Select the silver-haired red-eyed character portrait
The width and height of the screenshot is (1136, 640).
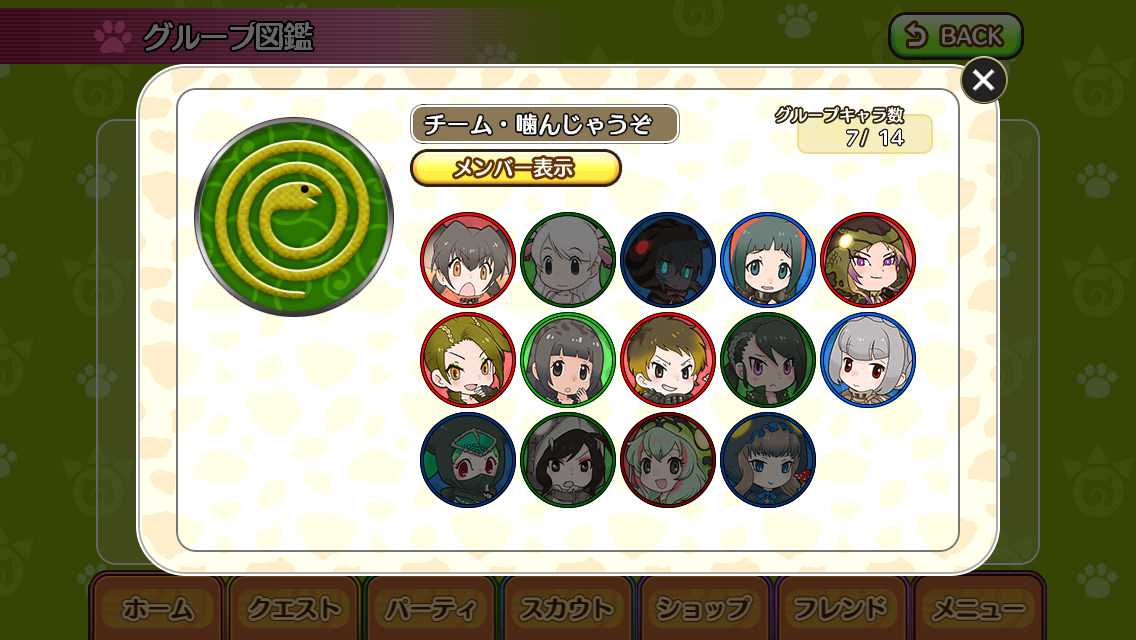(868, 360)
